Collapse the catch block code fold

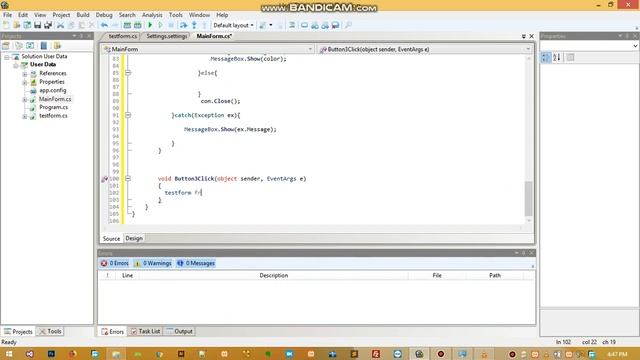(128, 115)
